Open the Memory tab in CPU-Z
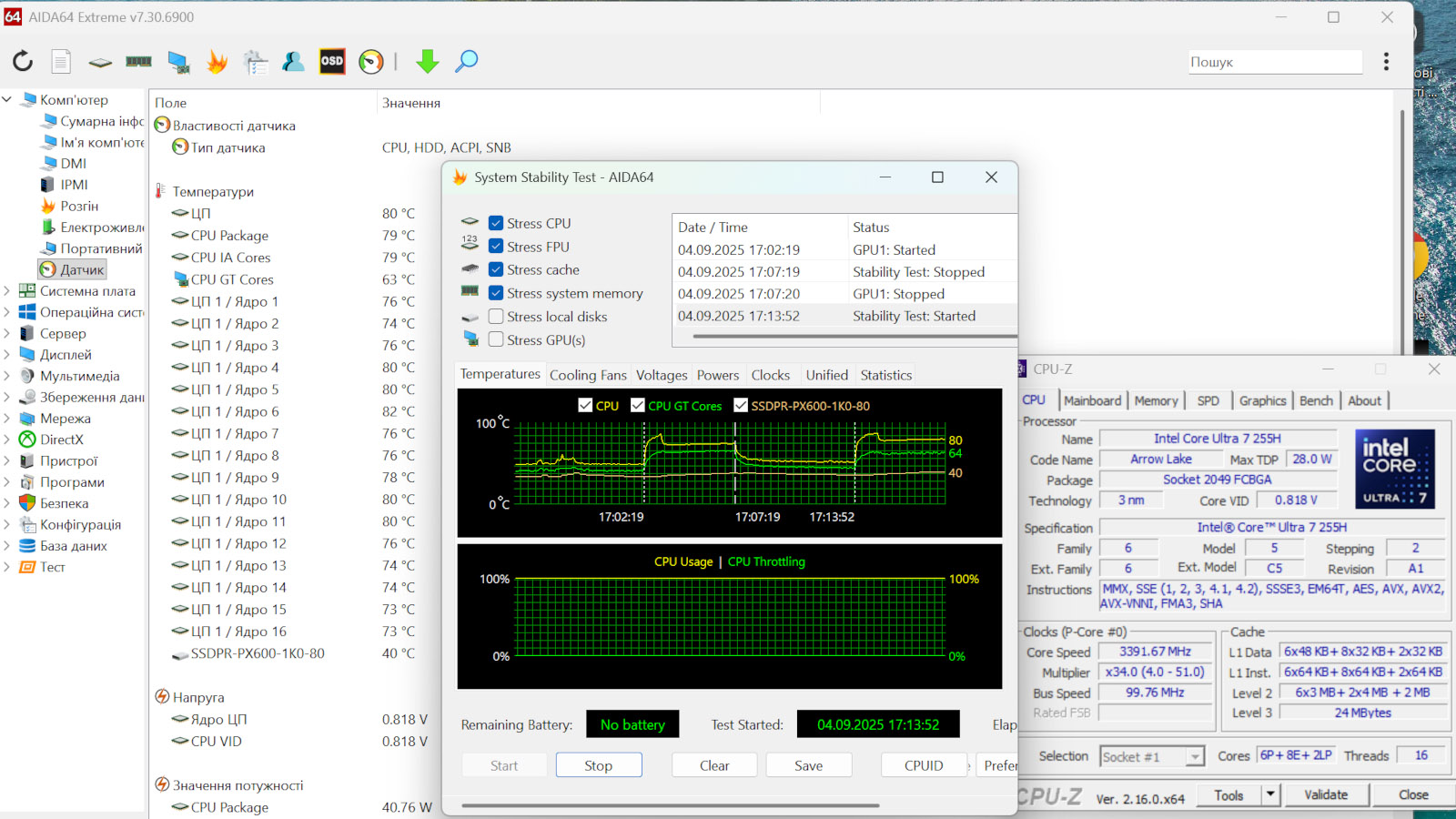This screenshot has width=1456, height=819. (x=1156, y=400)
